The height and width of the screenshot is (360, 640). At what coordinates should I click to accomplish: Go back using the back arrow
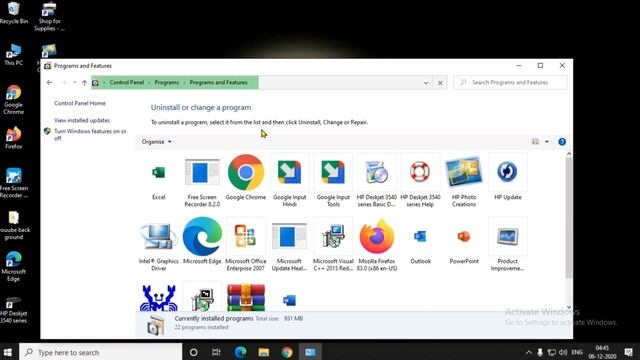(49, 82)
